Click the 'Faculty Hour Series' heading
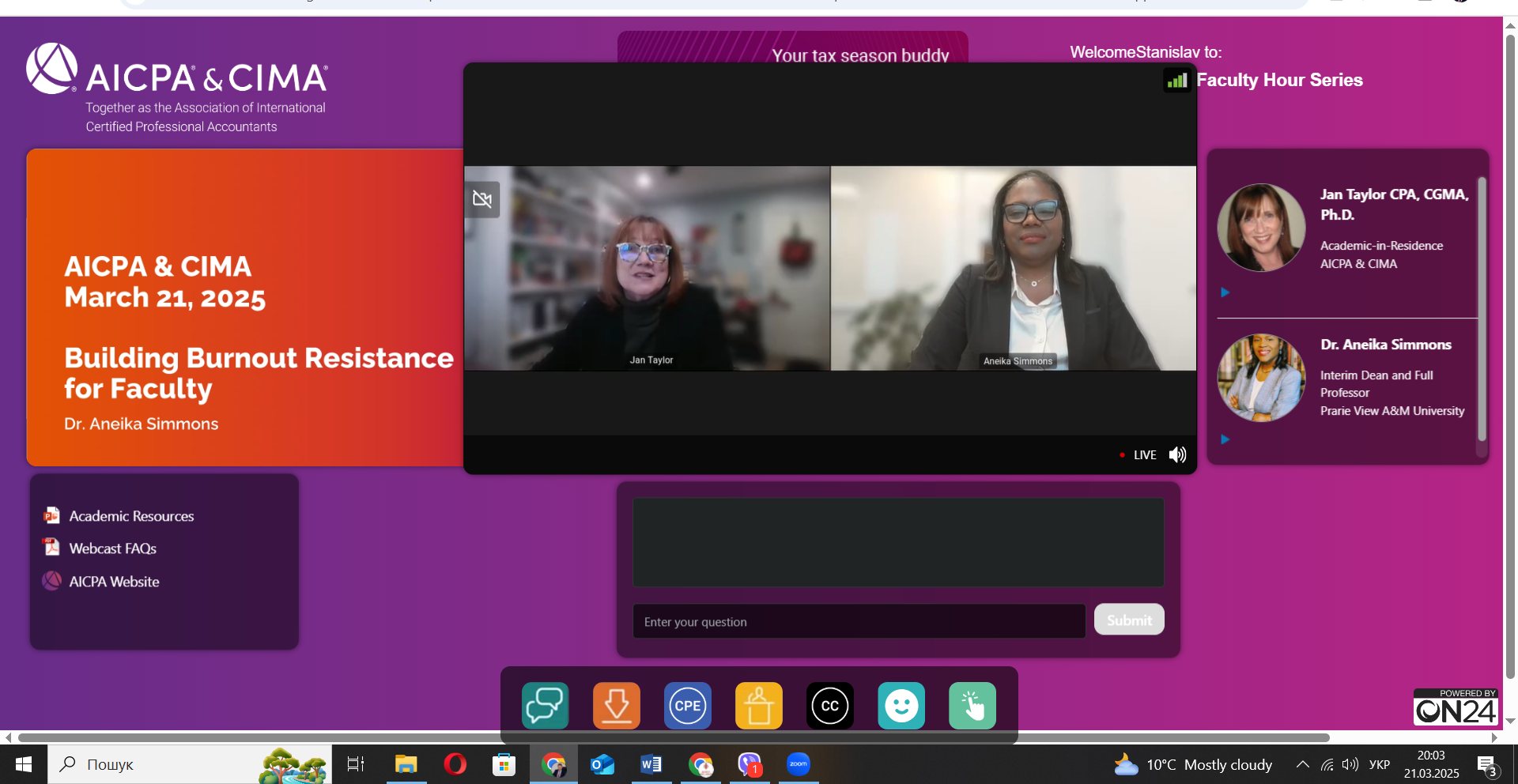1518x784 pixels. tap(1279, 80)
